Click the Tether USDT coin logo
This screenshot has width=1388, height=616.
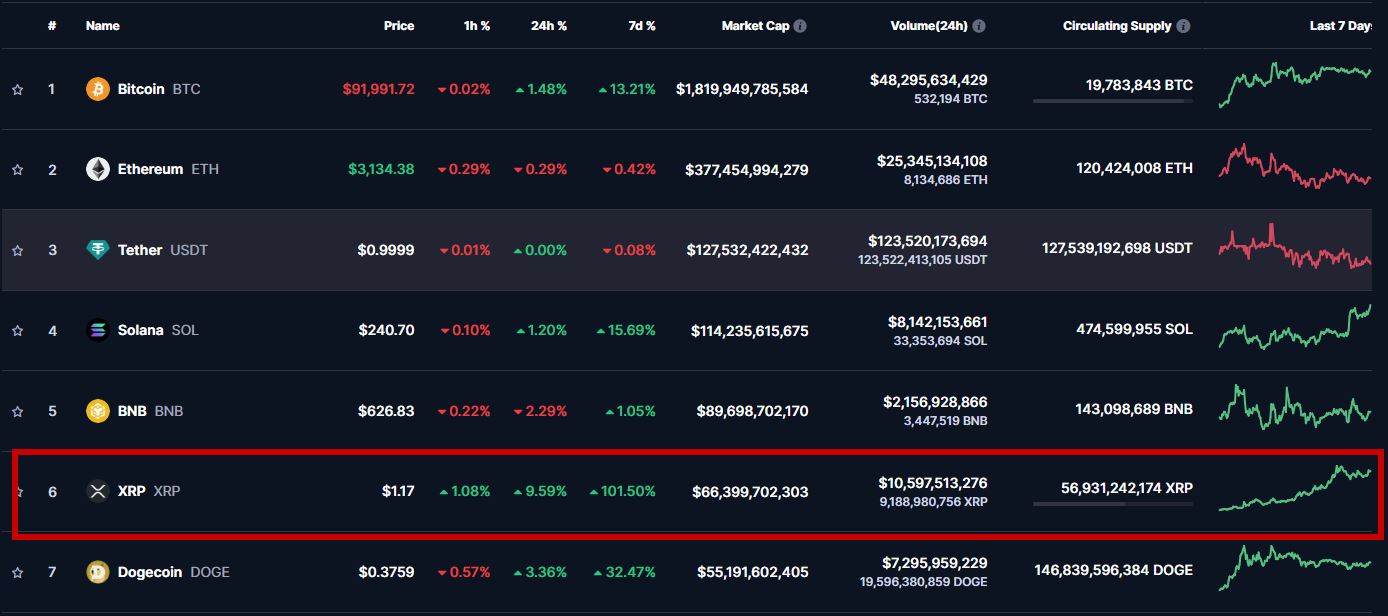tap(96, 249)
